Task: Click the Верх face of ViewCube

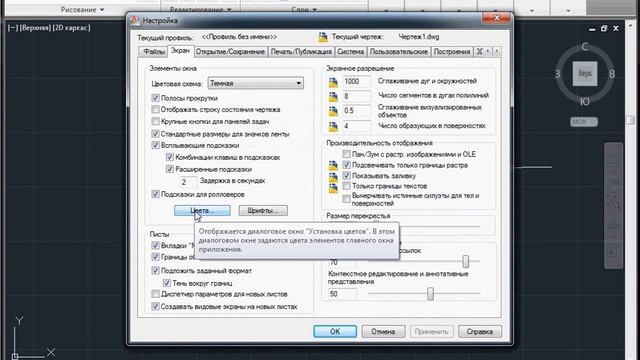Action: (585, 73)
